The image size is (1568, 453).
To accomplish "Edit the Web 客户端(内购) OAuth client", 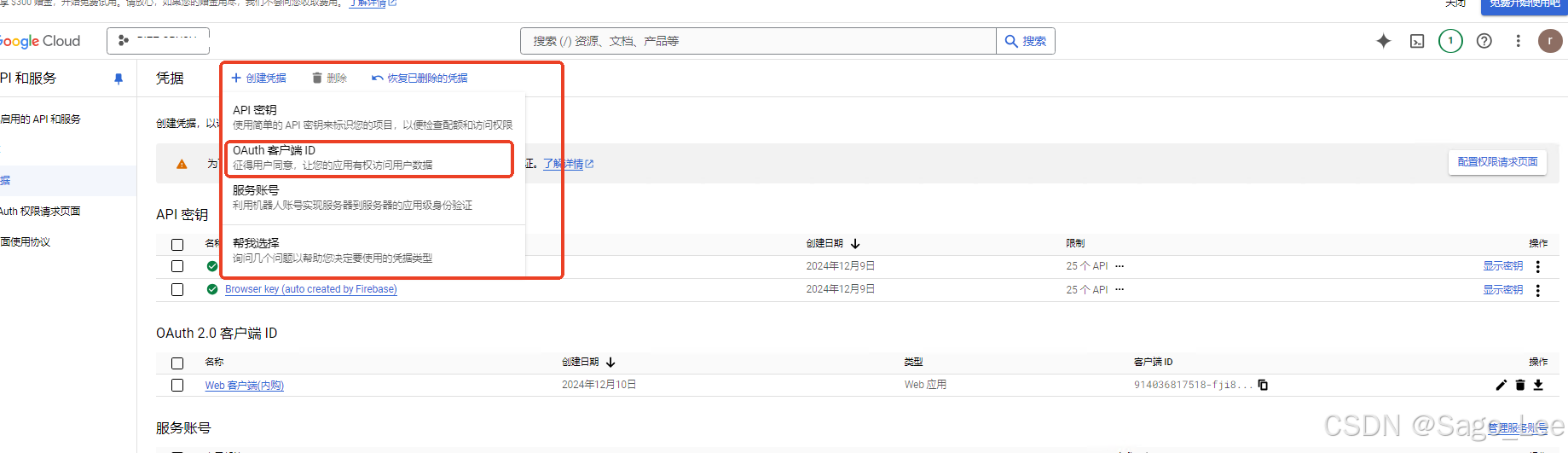I will pos(1501,385).
